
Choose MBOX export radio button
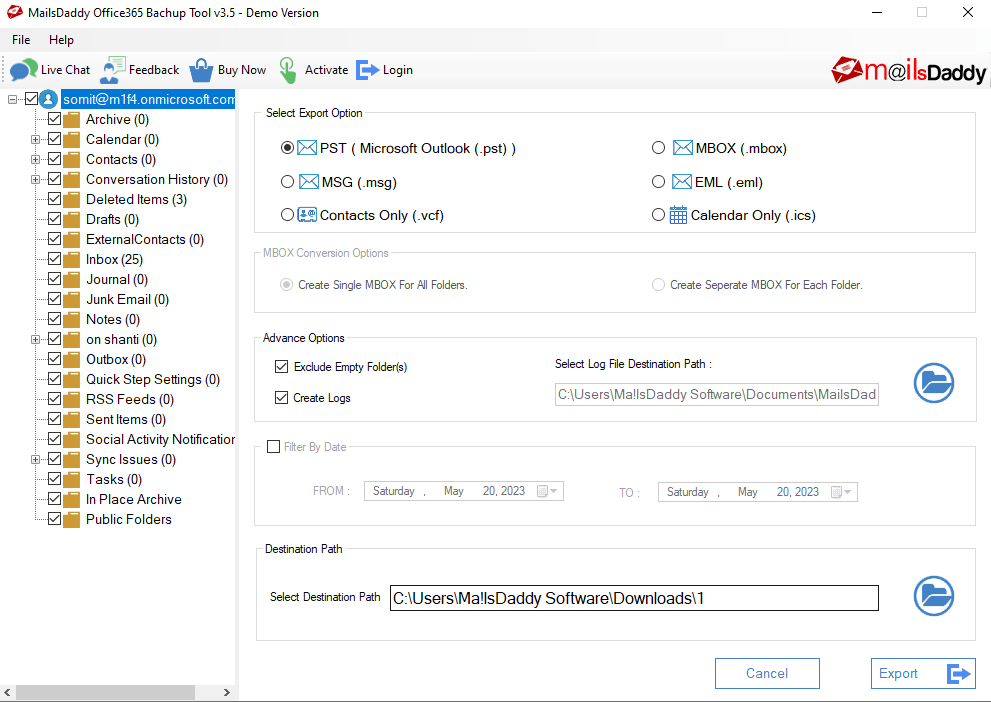[658, 148]
